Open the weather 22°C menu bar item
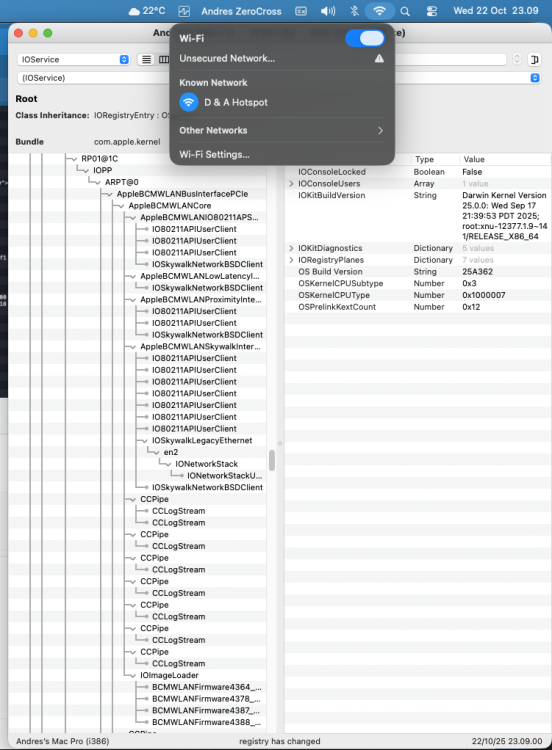 coord(147,11)
